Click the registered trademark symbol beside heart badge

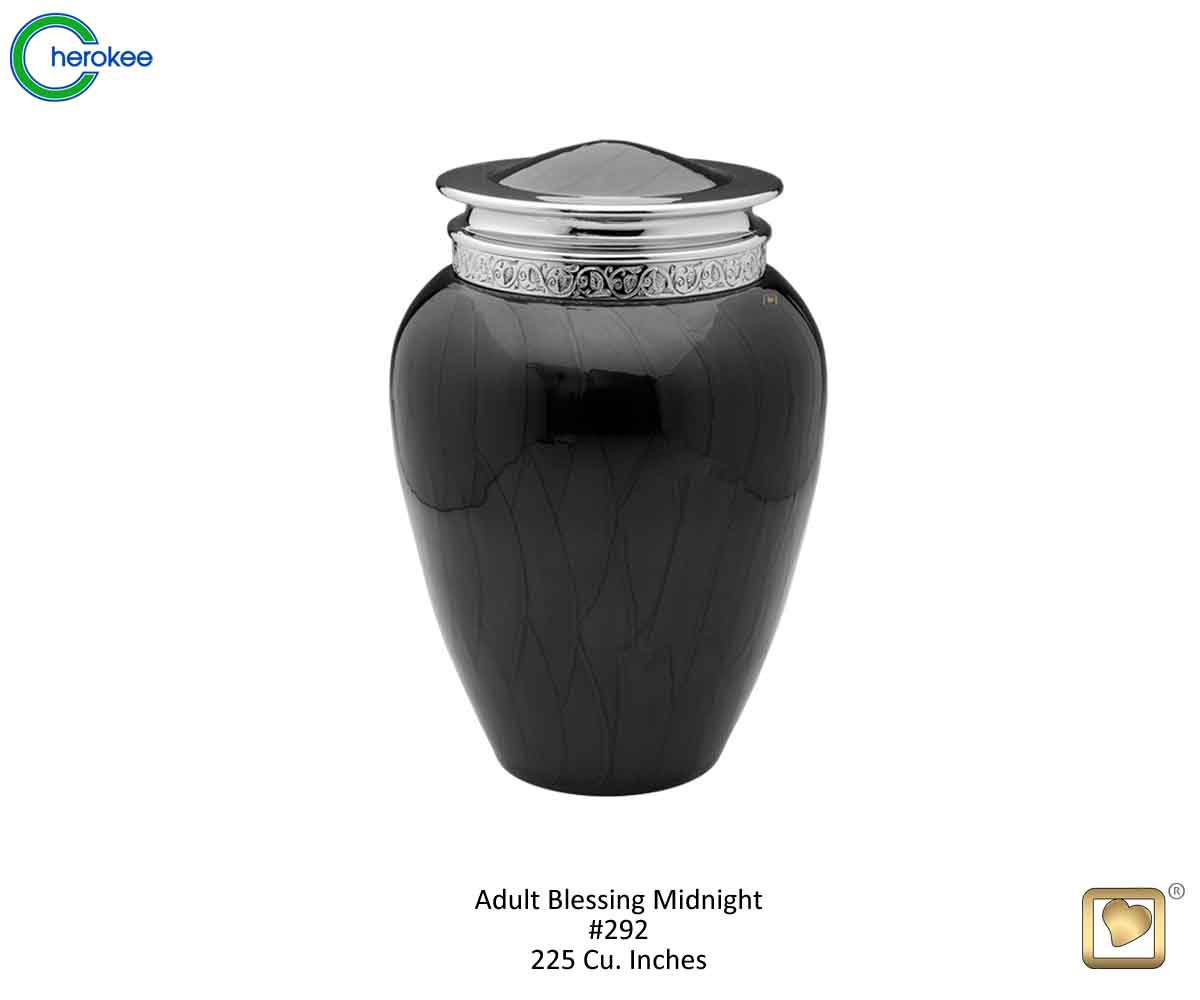1176,891
